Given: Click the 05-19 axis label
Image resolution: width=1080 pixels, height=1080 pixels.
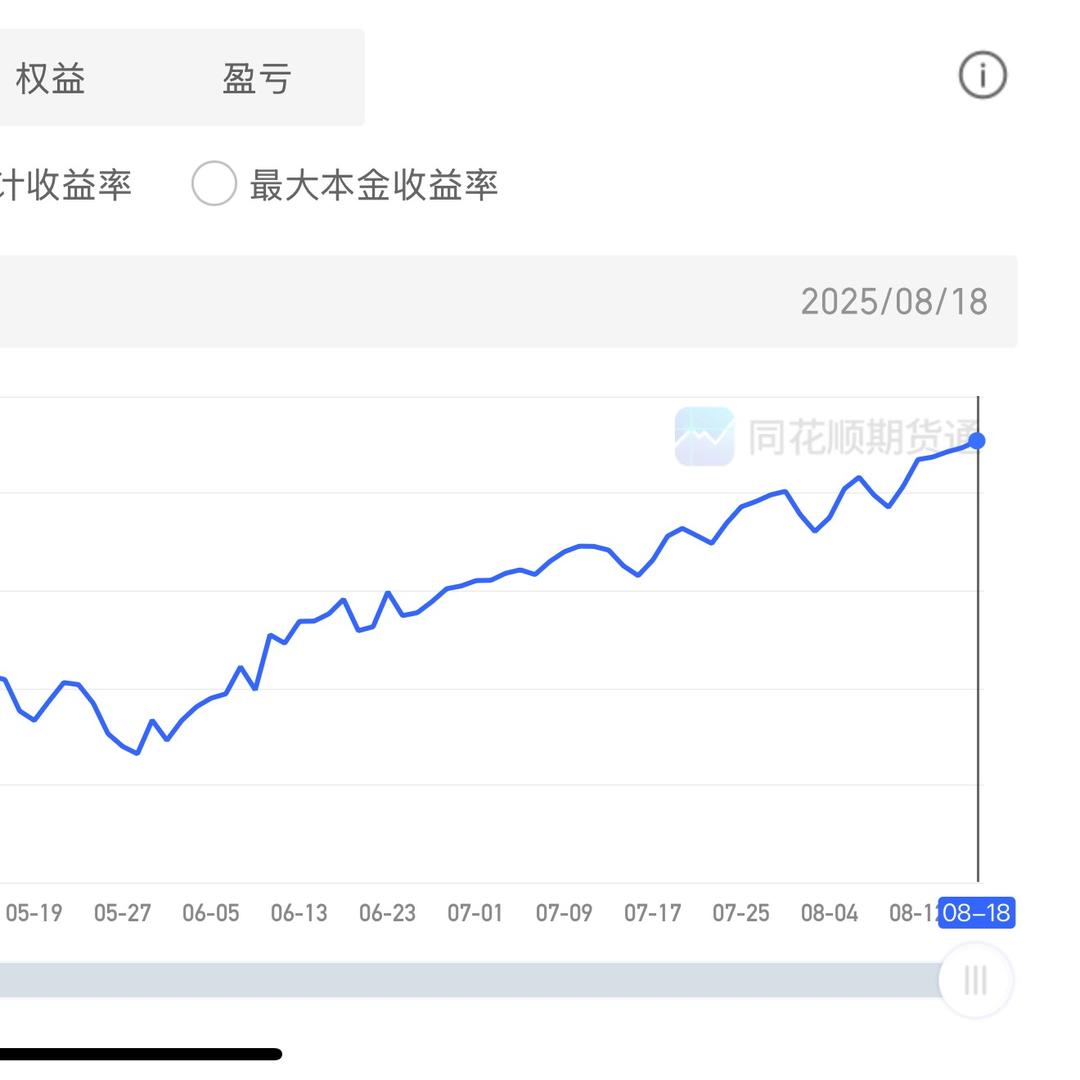Looking at the screenshot, I should 34,913.
